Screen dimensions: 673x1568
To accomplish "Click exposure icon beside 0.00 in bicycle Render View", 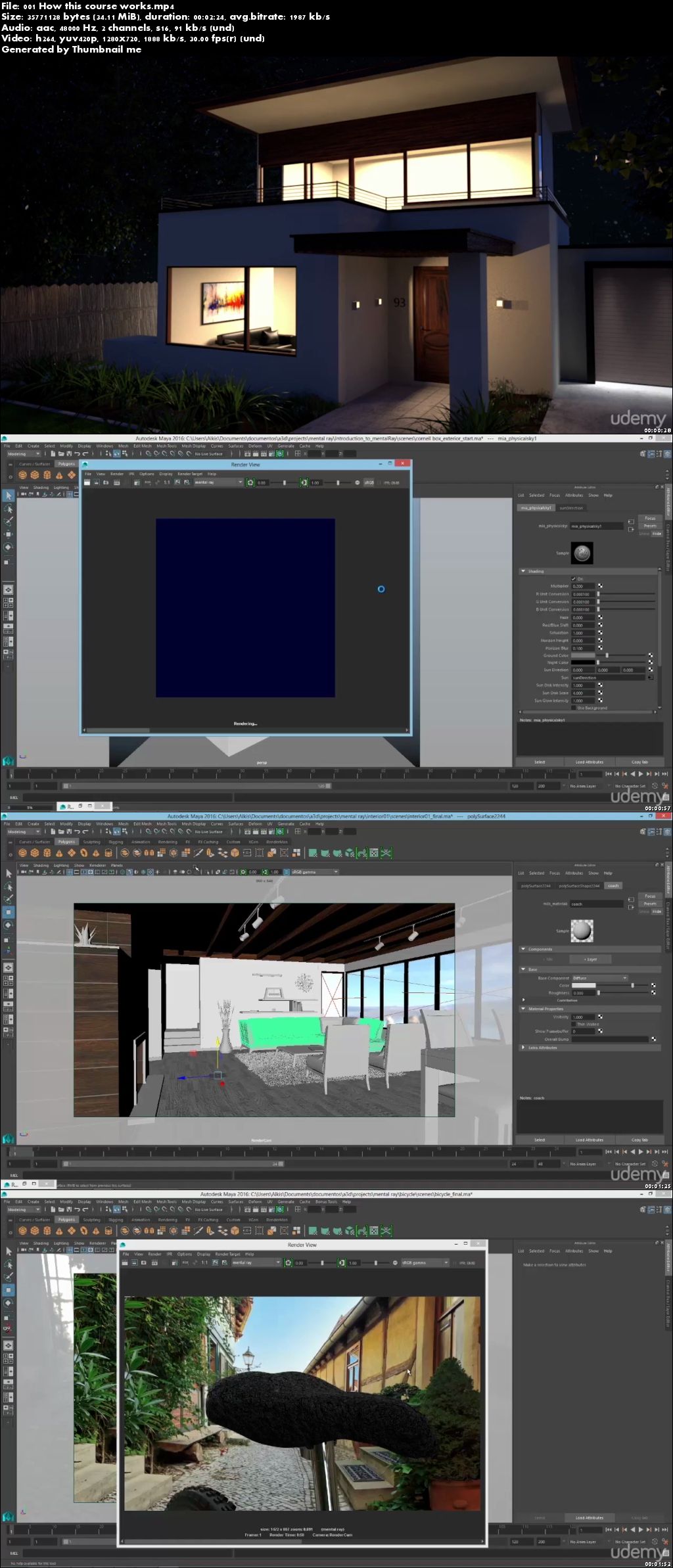I will tap(288, 1262).
